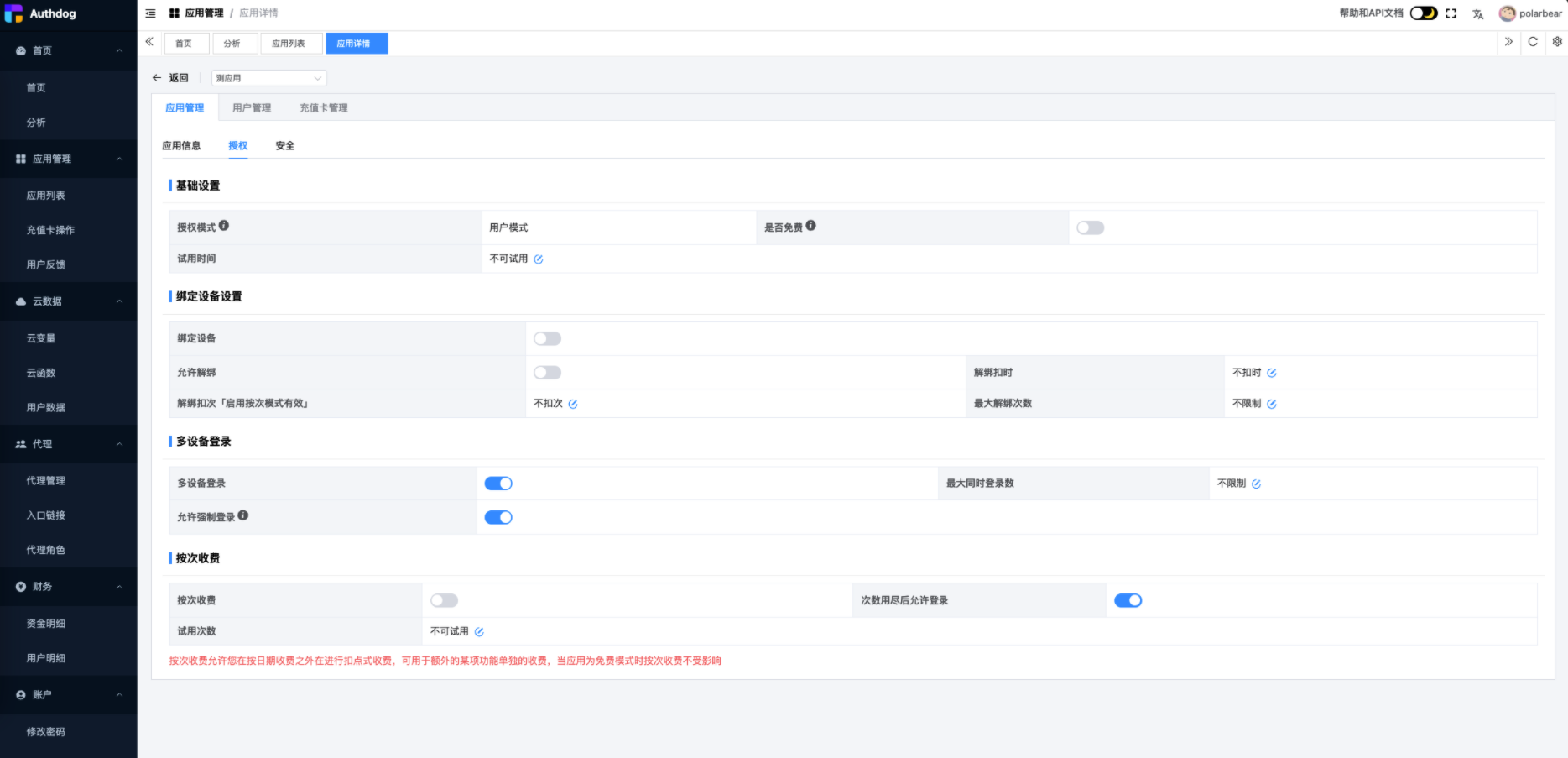
Task: Open settings gear in tab bar
Action: (1557, 42)
